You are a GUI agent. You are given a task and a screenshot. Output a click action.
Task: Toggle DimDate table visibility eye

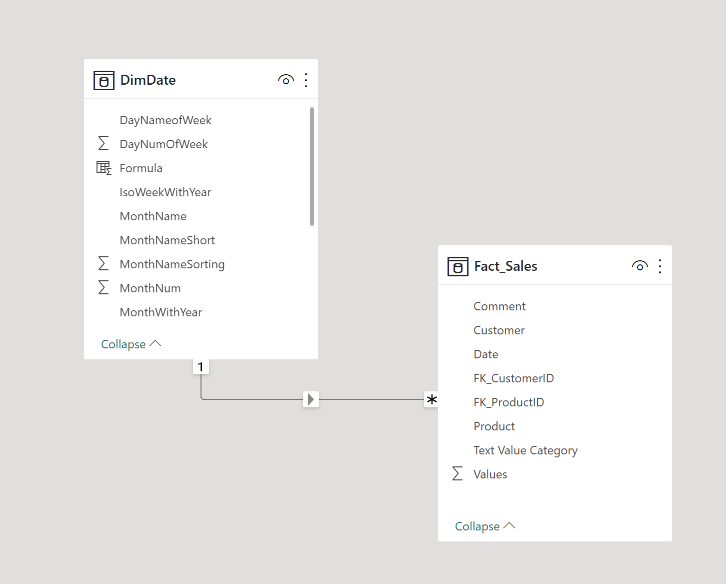286,80
